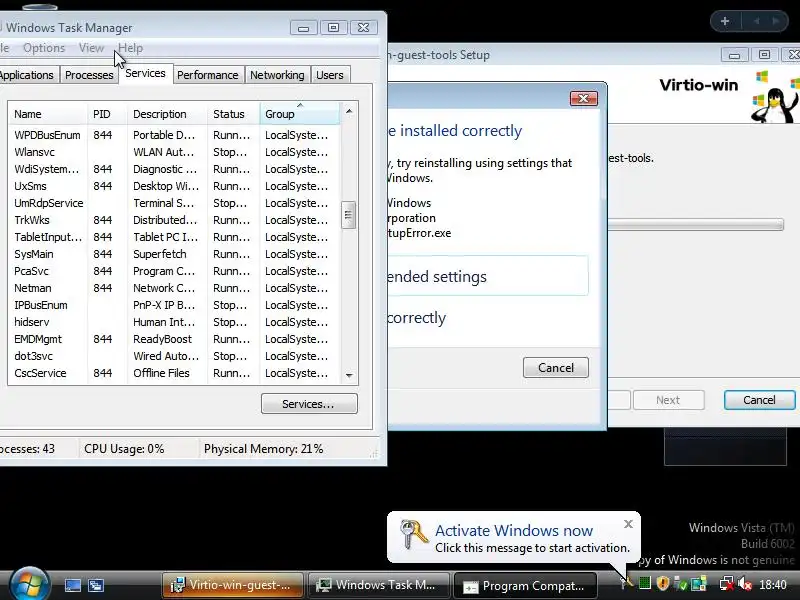
Task: Click CPU Usage 0% status text
Action: pos(124,449)
